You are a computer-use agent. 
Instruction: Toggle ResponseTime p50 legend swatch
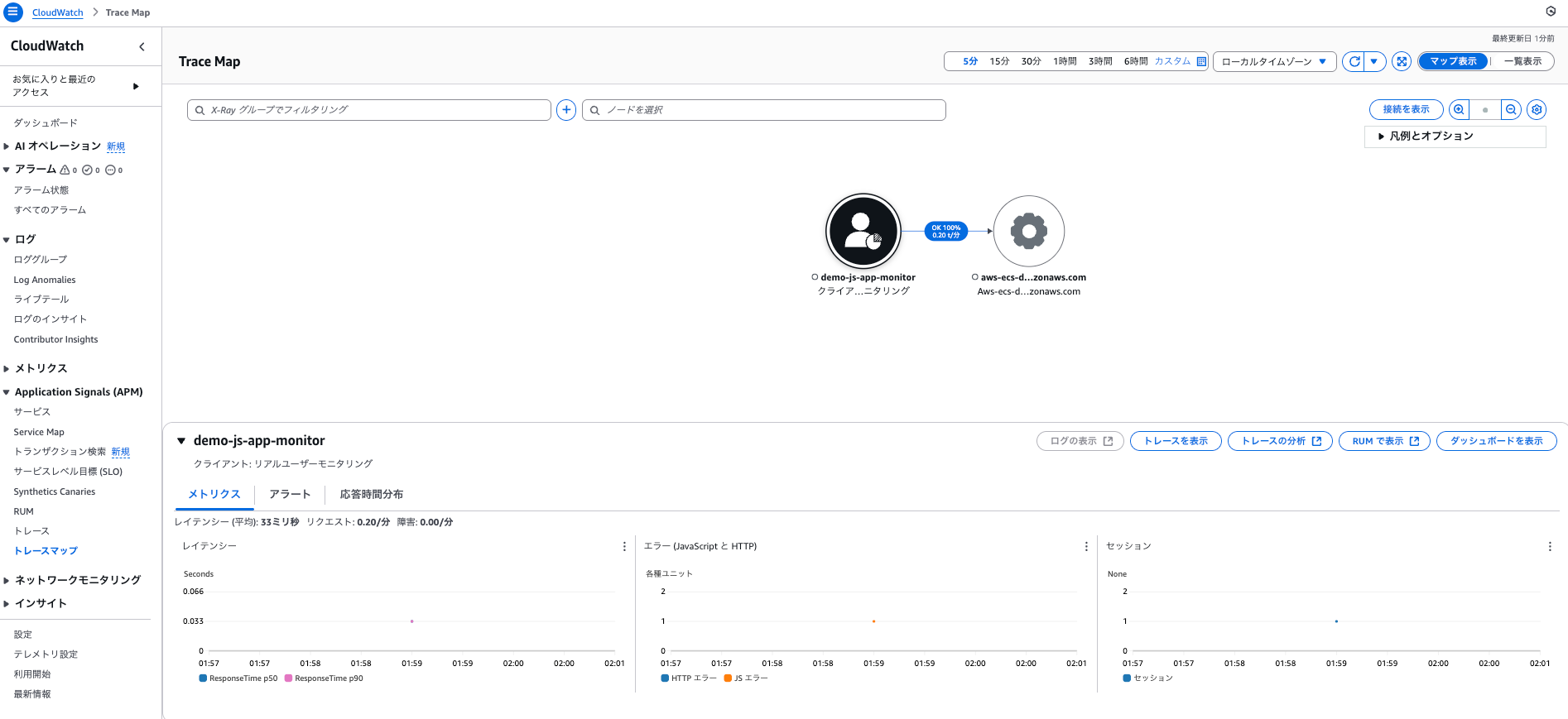click(203, 678)
